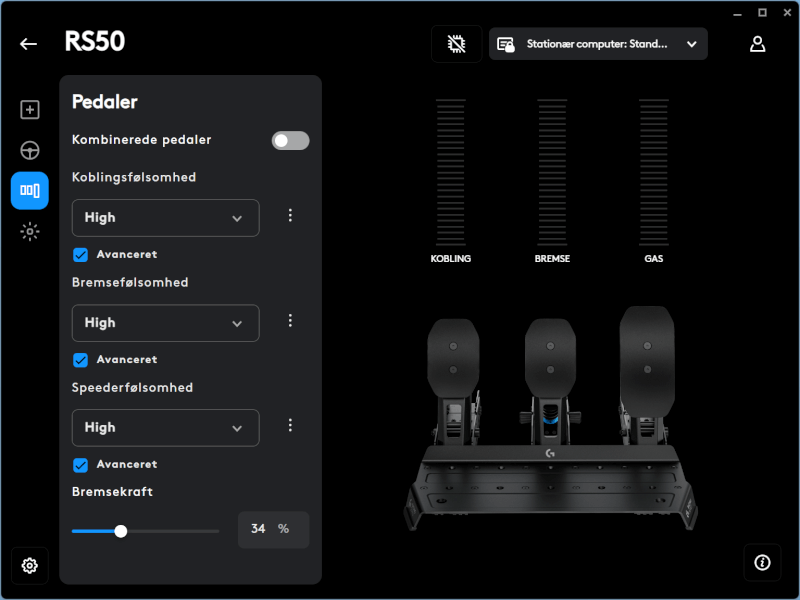Open the add assignments plus icon
The image size is (800, 600).
point(30,110)
